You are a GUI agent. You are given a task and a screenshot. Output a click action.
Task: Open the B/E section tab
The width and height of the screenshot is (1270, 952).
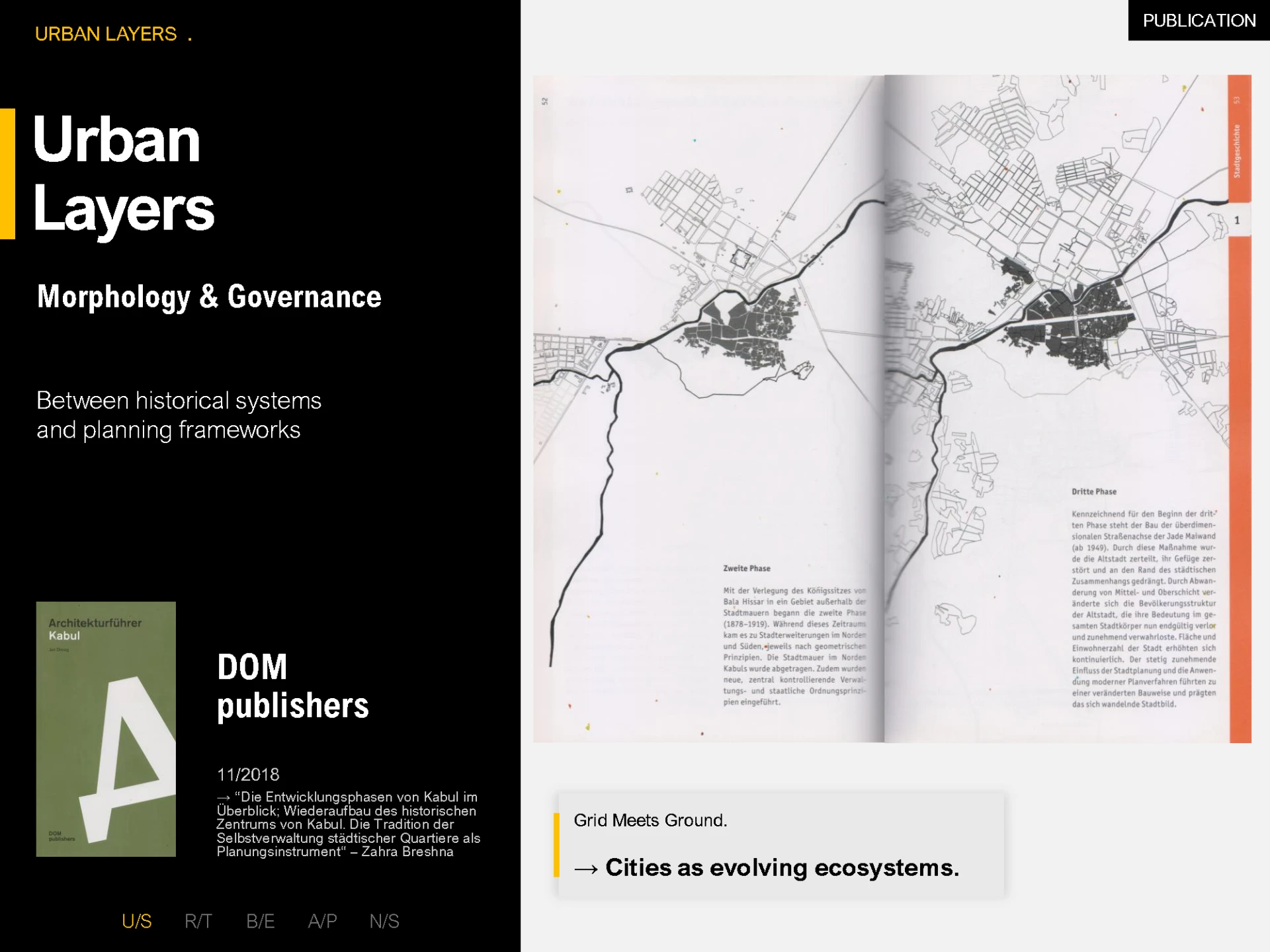pos(261,921)
